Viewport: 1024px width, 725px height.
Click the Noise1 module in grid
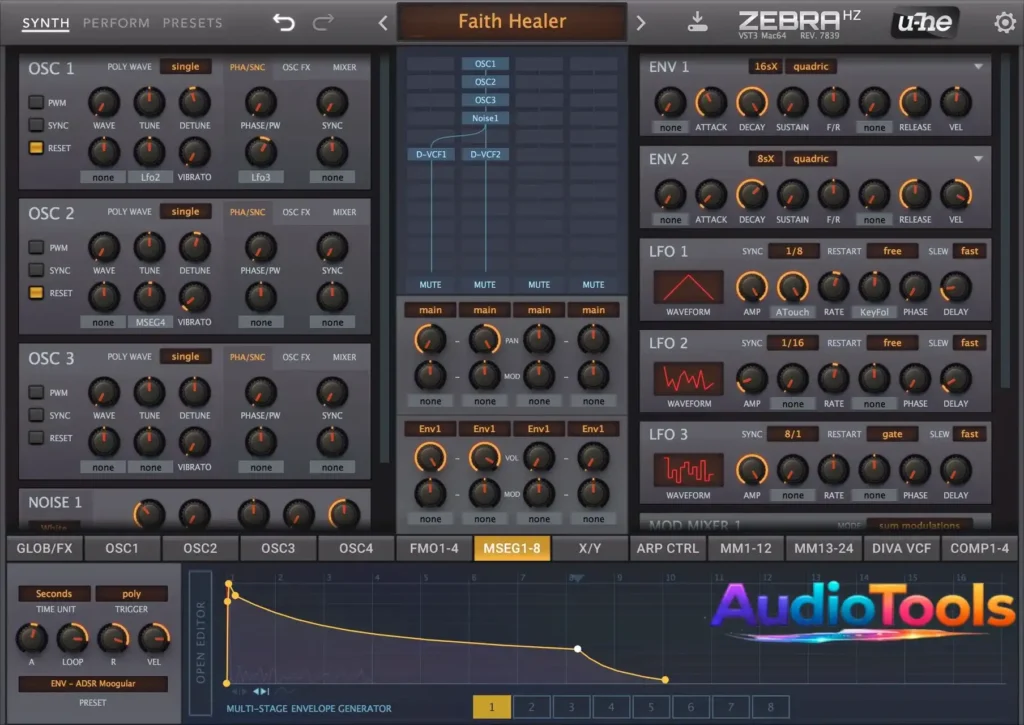pos(485,118)
